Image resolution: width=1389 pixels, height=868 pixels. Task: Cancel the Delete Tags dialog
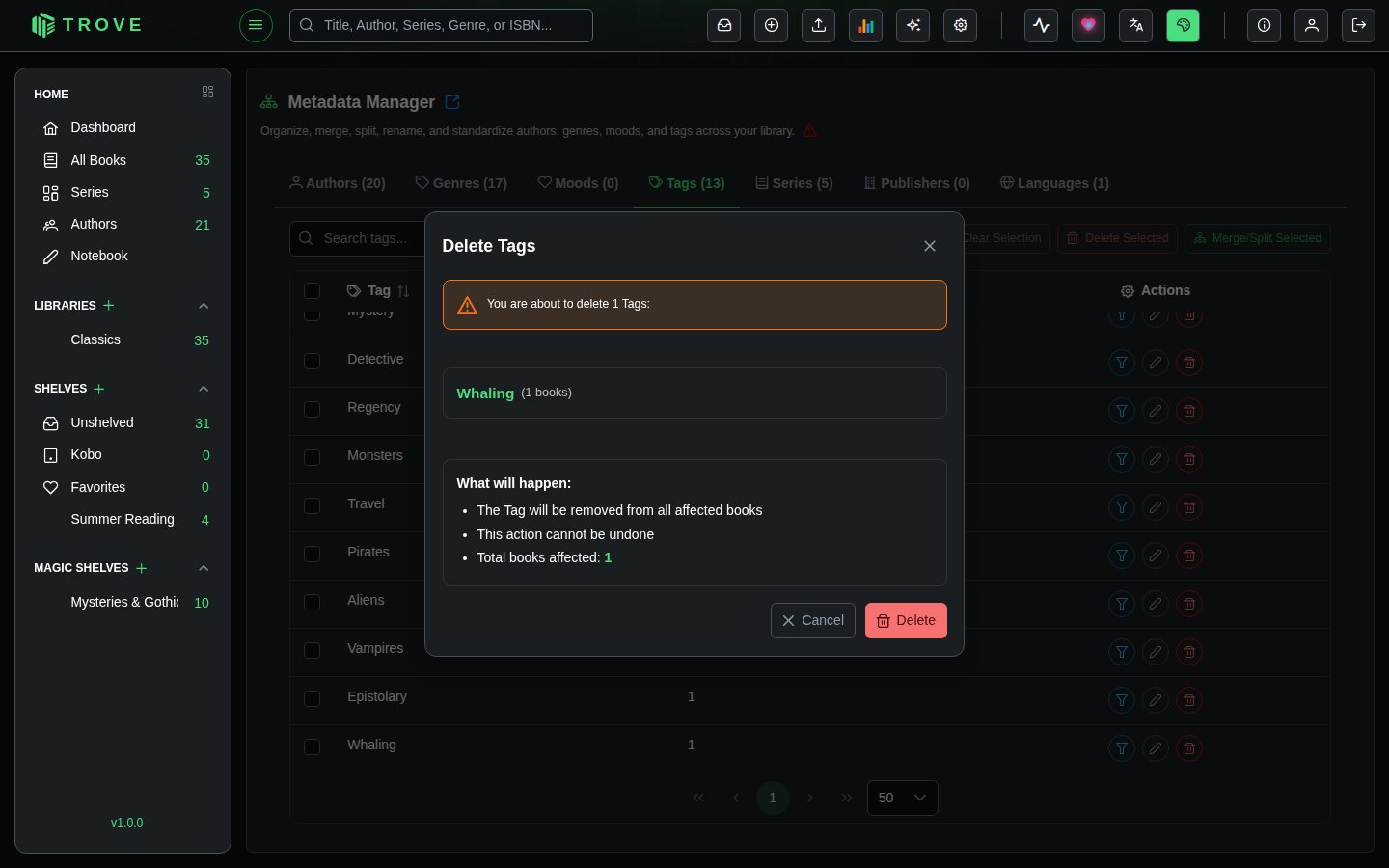pos(813,620)
